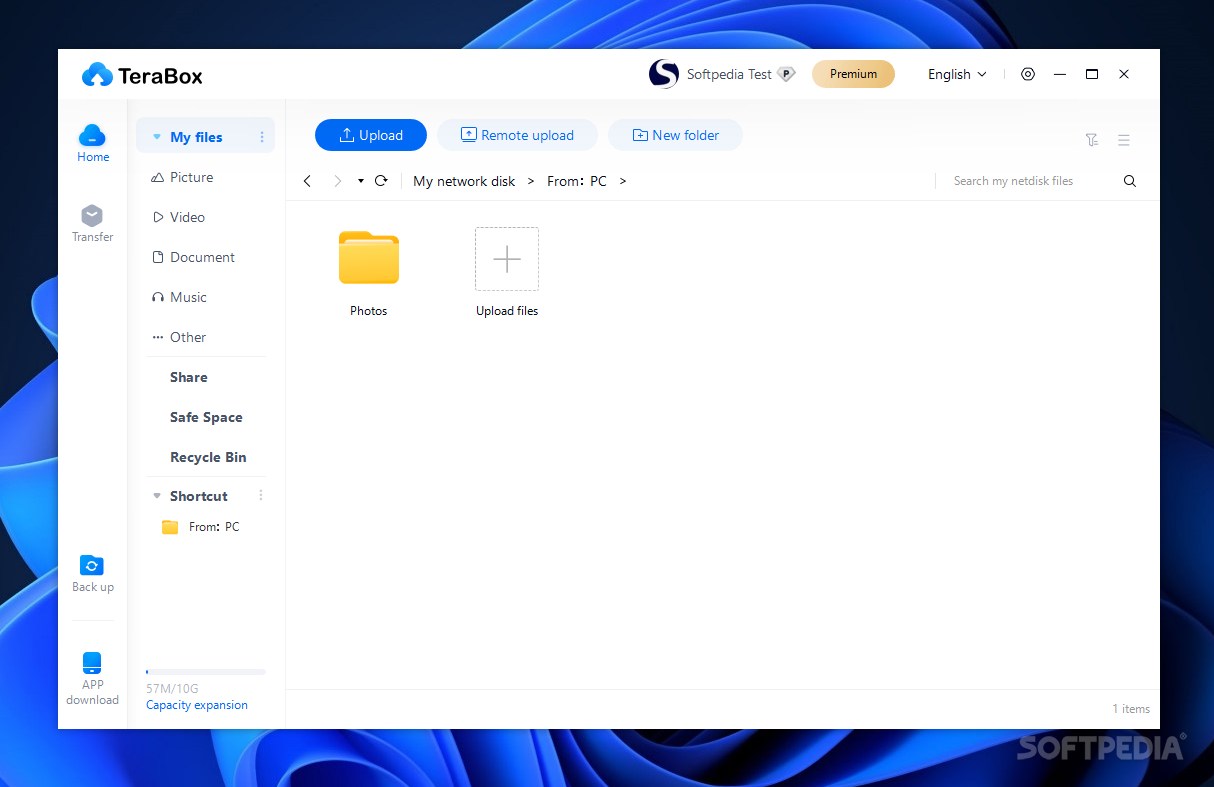Minimize the TeraBox window

[1060, 74]
